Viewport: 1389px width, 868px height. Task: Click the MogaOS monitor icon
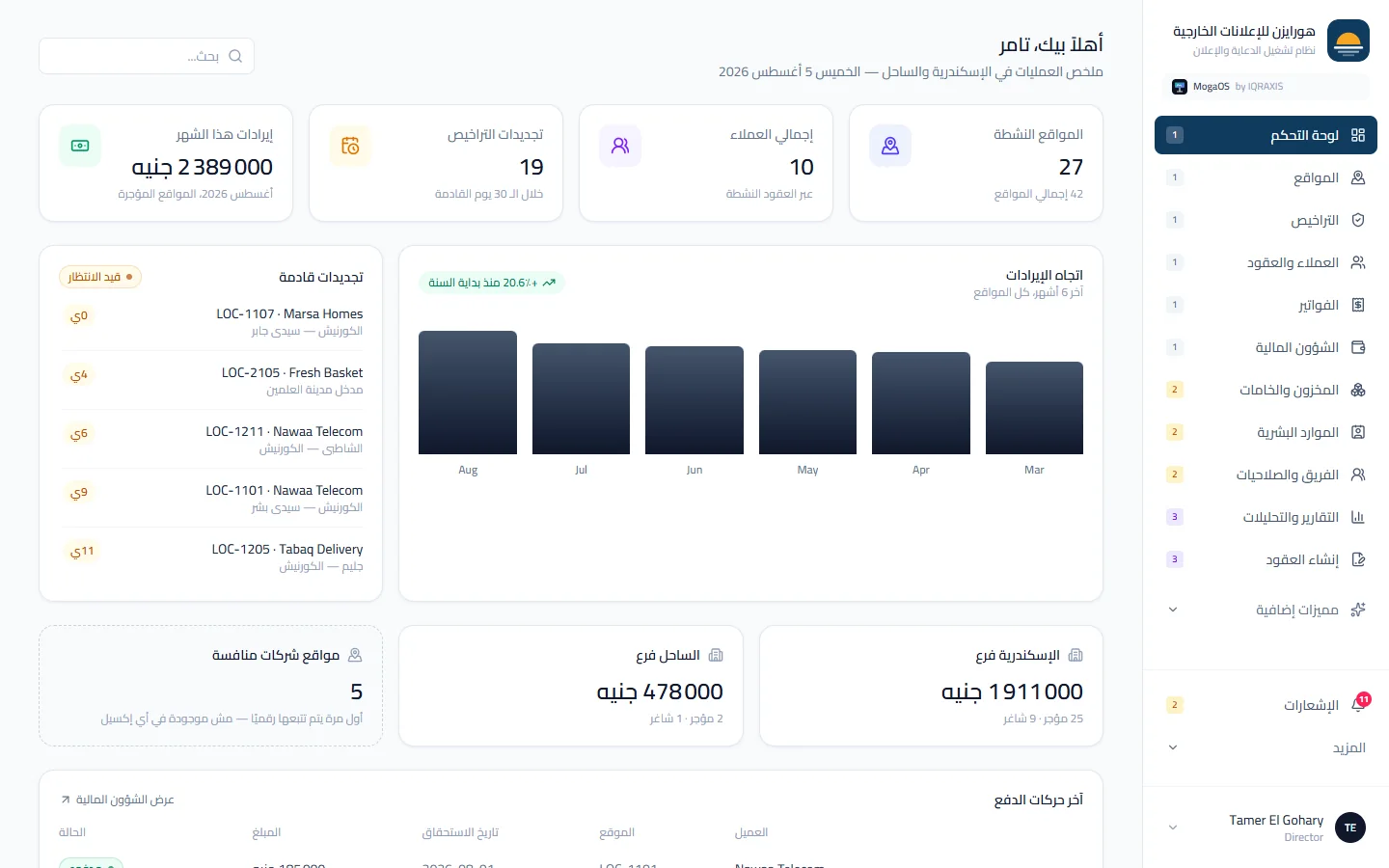1180,87
